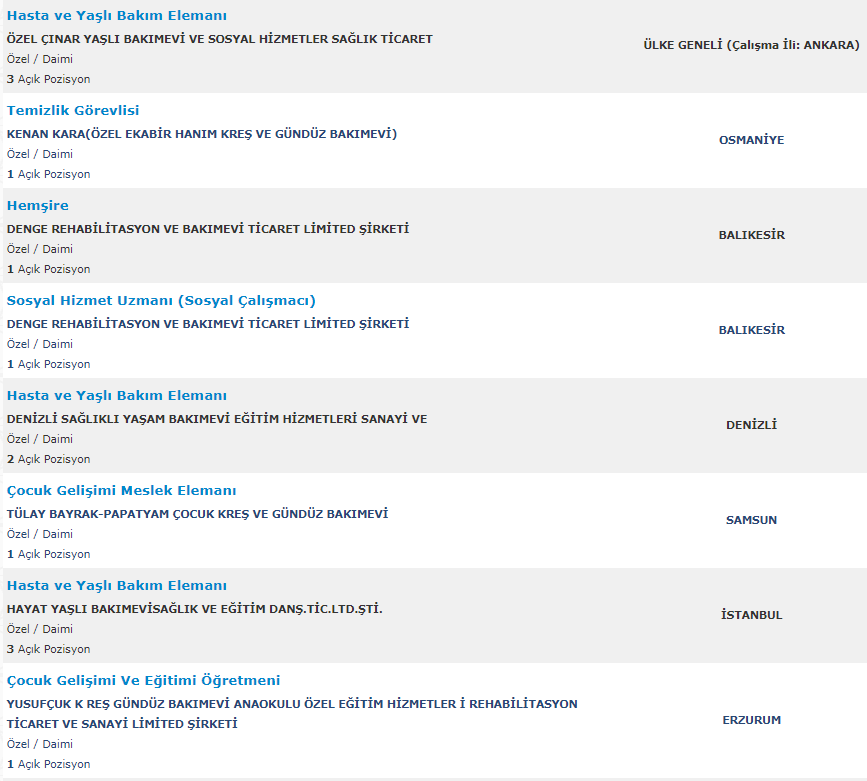The width and height of the screenshot is (867, 781).
Task: Open Sosyal Hizmet Uzmanı (Sosyal Çalışmacı) listing
Action: (161, 301)
